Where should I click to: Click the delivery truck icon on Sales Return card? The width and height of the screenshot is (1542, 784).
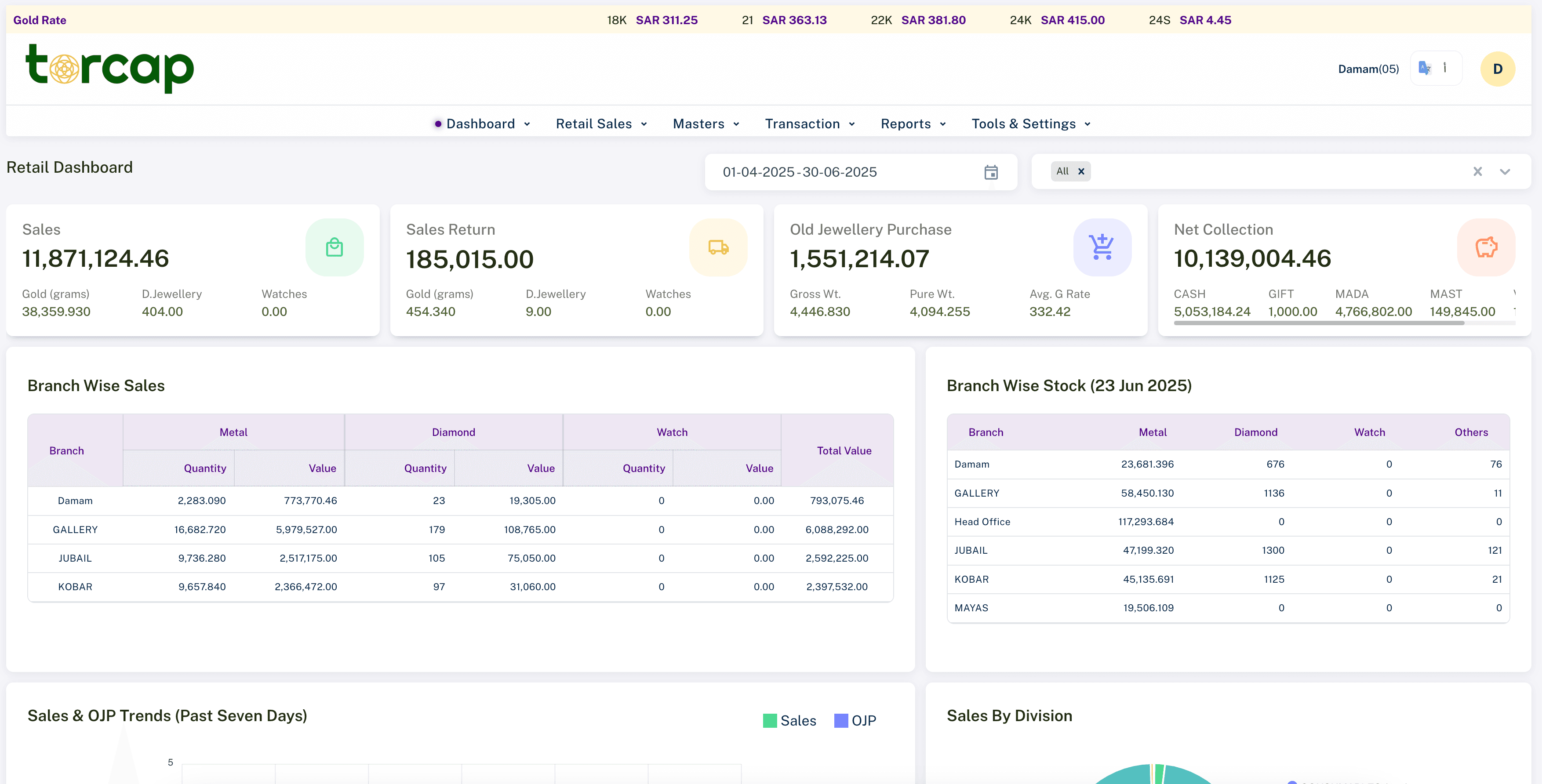(718, 247)
